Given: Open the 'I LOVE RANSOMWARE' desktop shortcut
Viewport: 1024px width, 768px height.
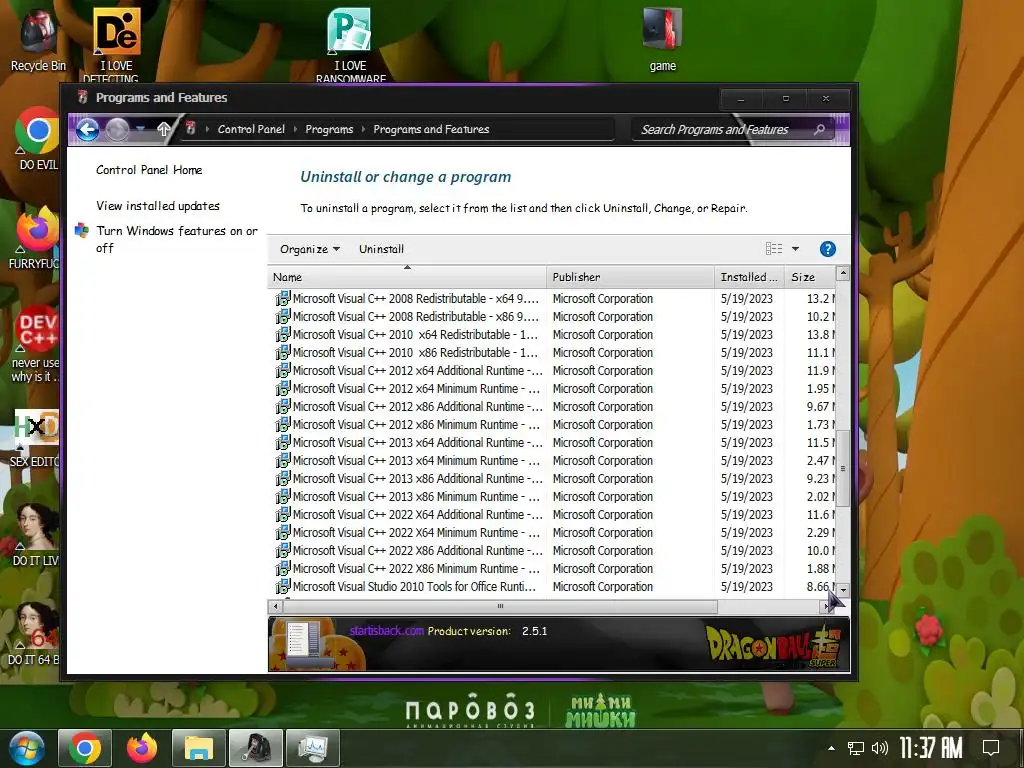Looking at the screenshot, I should click(x=351, y=44).
